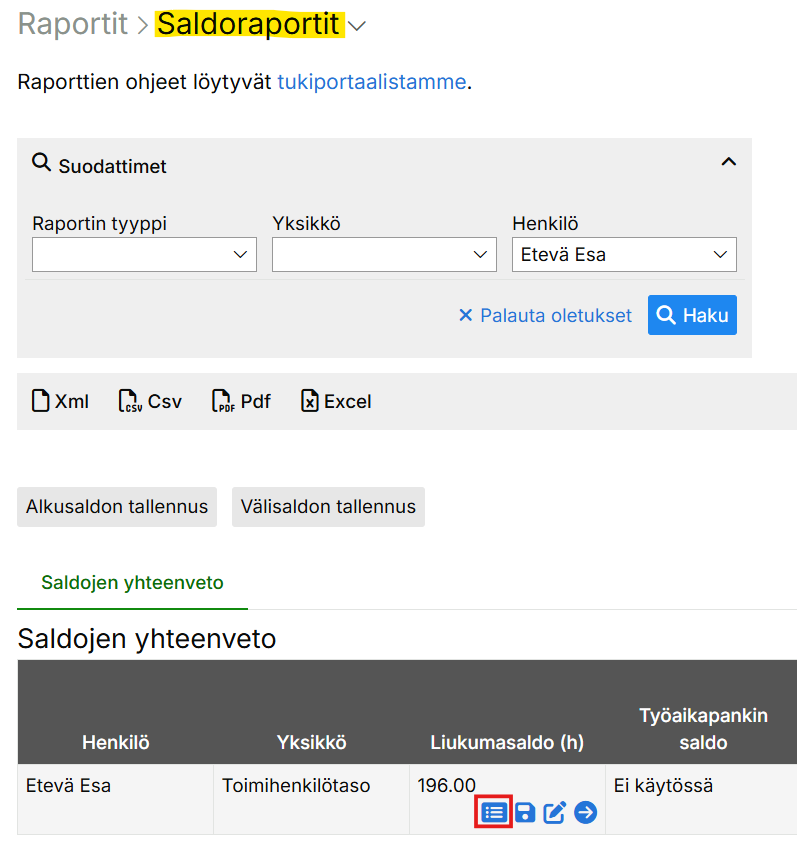The width and height of the screenshot is (797, 845).
Task: Open the list details icon in Liukumasaldo cell
Action: [x=493, y=813]
